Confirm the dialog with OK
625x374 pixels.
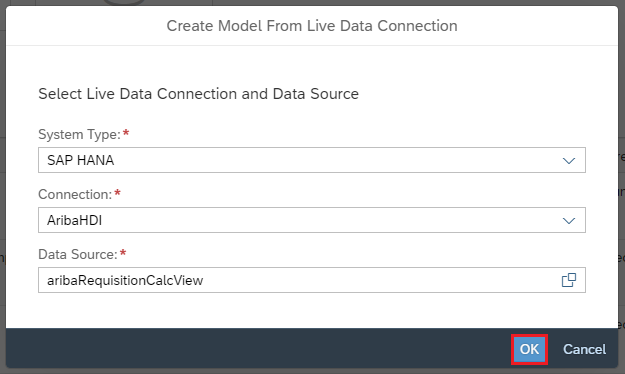[529, 349]
